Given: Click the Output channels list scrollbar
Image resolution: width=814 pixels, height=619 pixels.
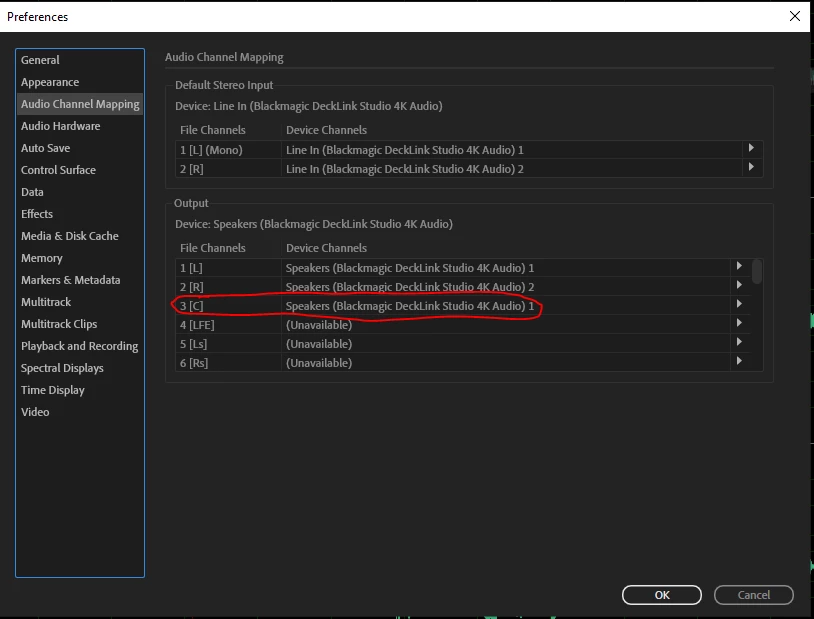Looking at the screenshot, I should coord(757,272).
